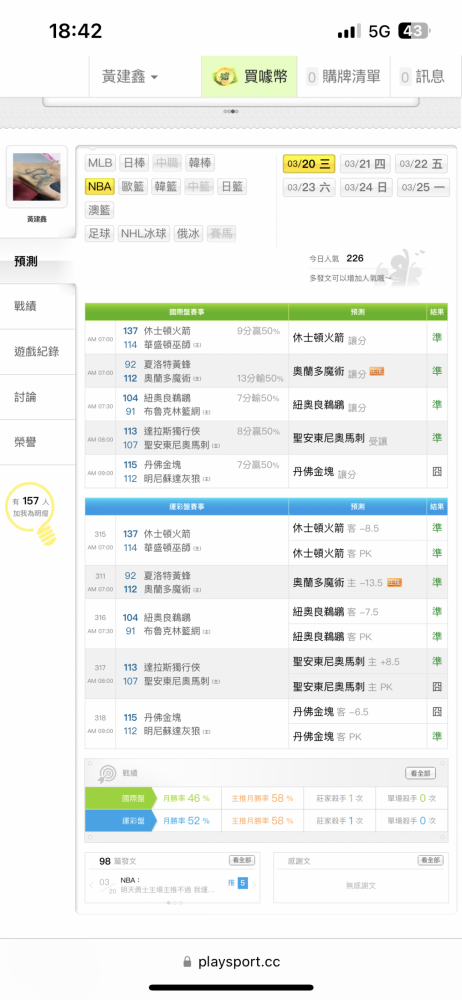Click 看全部 in the 感謝文 box

tap(431, 860)
